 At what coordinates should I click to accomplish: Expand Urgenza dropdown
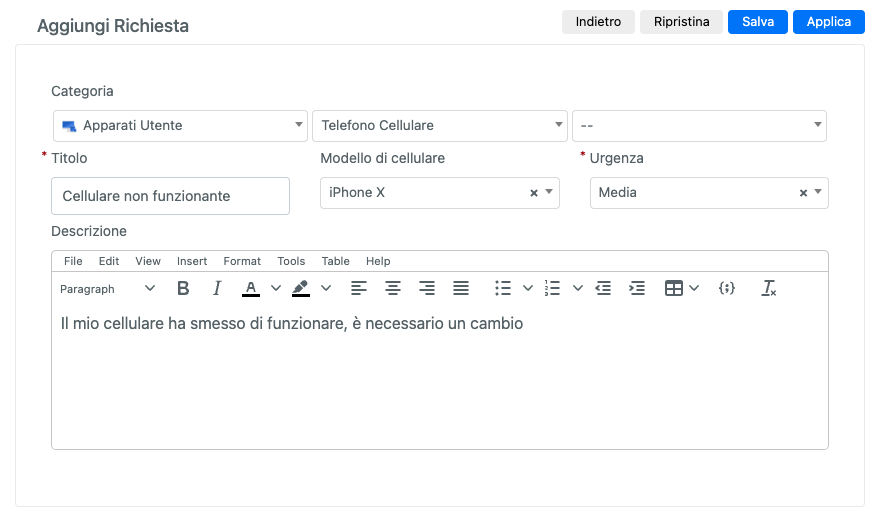click(818, 192)
